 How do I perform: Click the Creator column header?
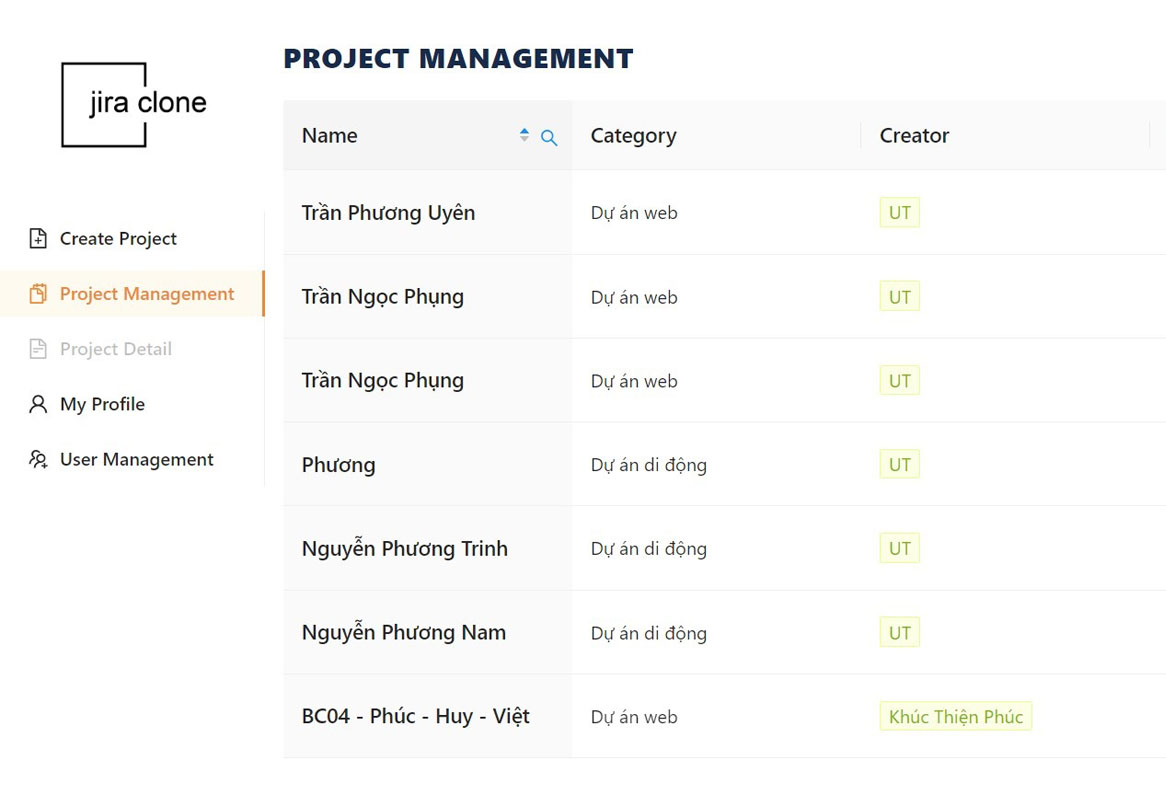913,135
